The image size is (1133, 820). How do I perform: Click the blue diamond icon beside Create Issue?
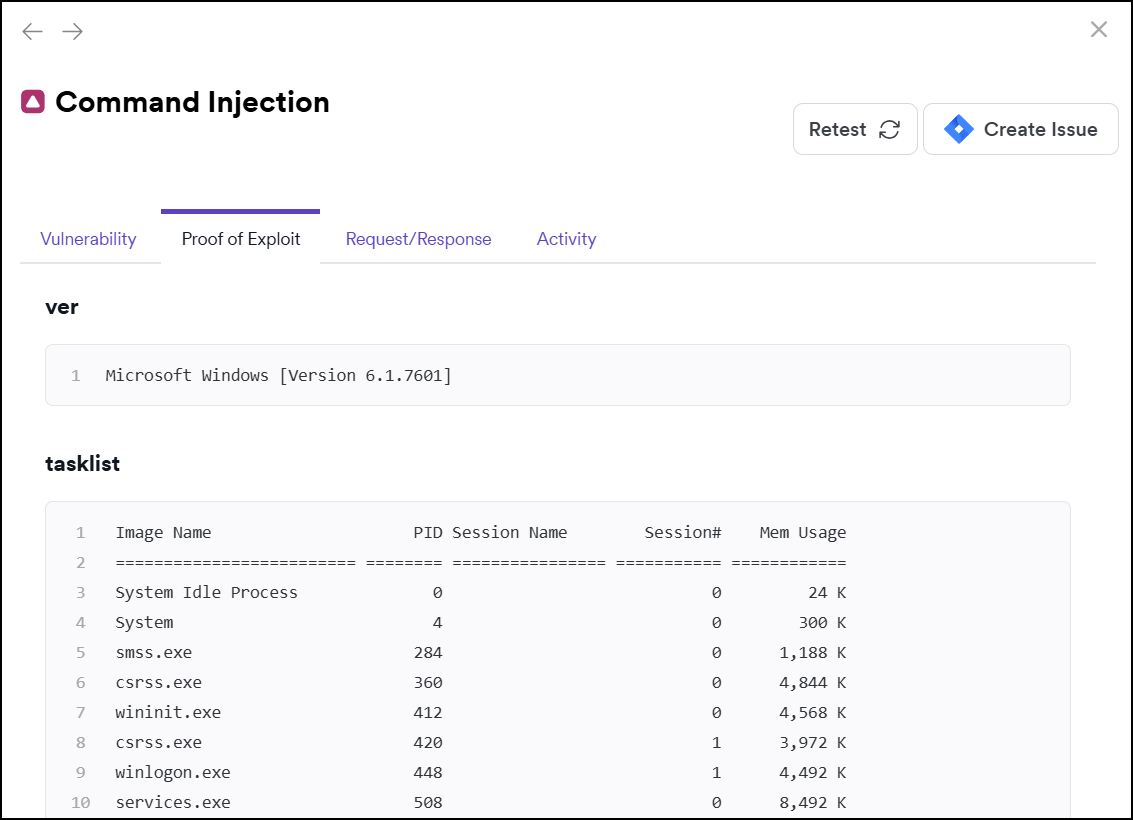[957, 129]
